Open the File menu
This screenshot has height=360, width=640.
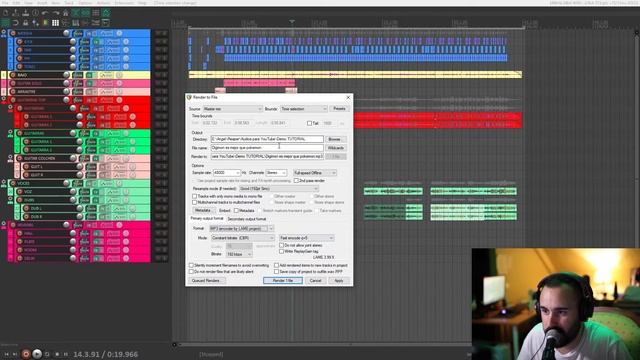pyautogui.click(x=5, y=3)
